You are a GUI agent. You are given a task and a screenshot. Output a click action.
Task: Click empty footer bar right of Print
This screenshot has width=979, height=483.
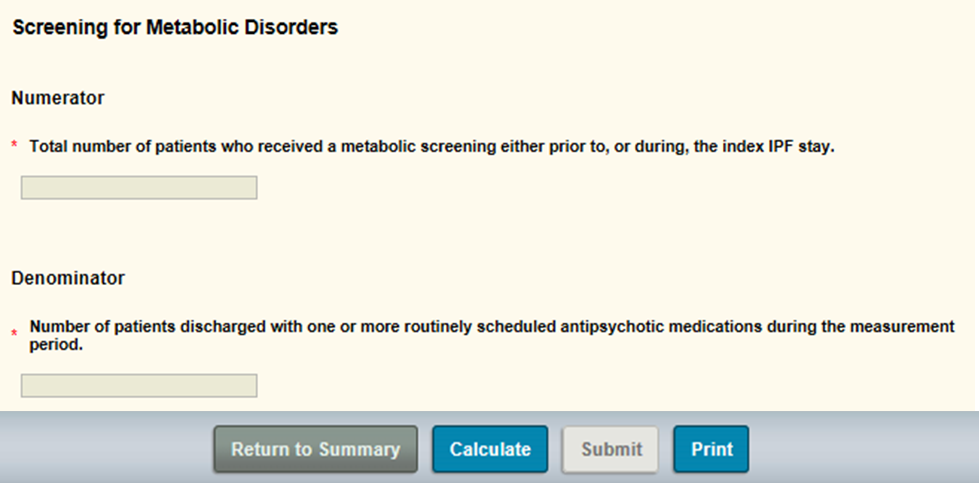point(860,449)
